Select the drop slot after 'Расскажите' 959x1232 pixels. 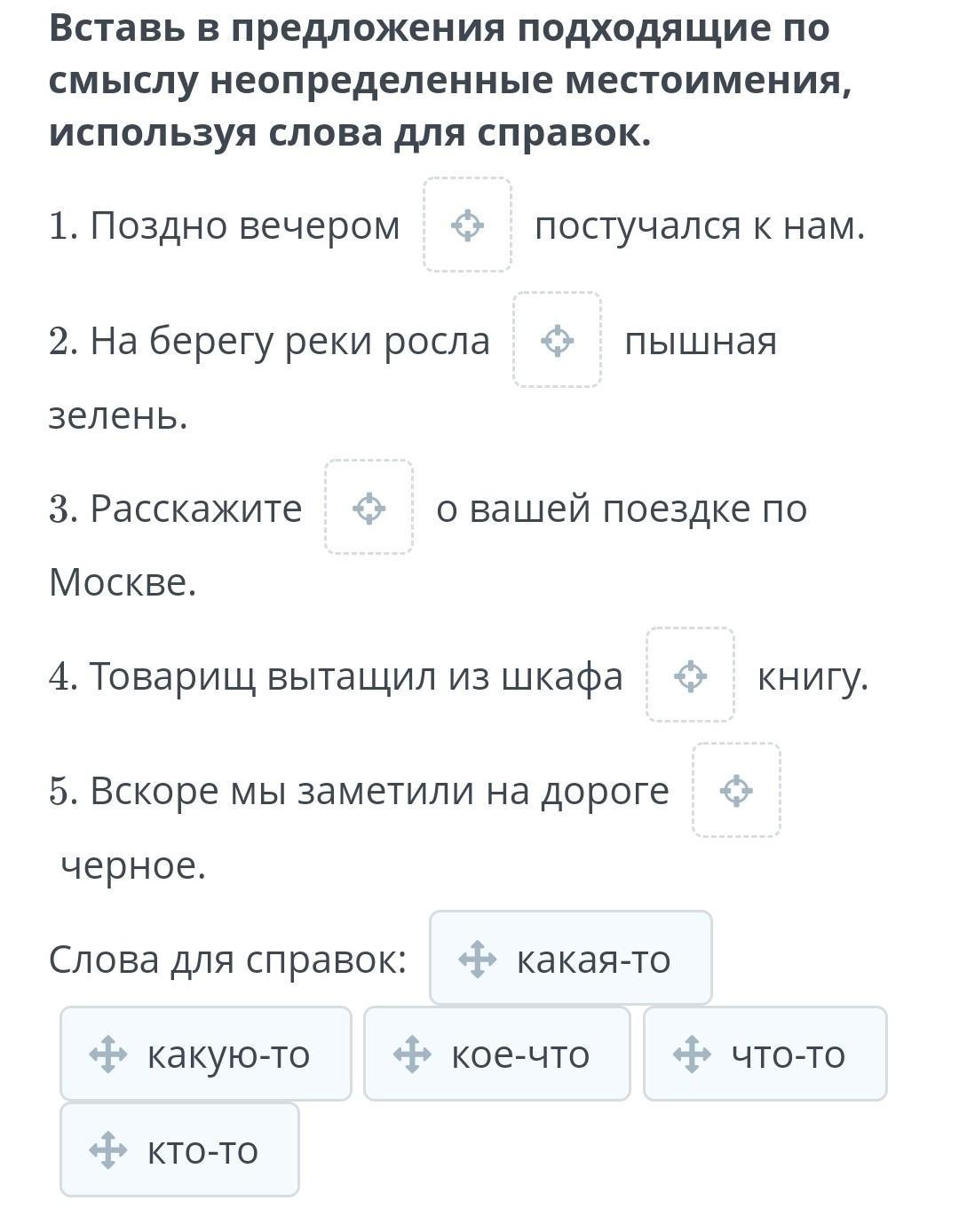point(369,508)
